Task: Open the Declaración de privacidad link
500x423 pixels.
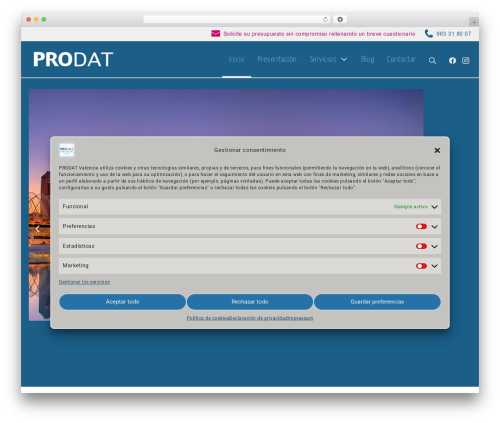Action: click(x=258, y=318)
